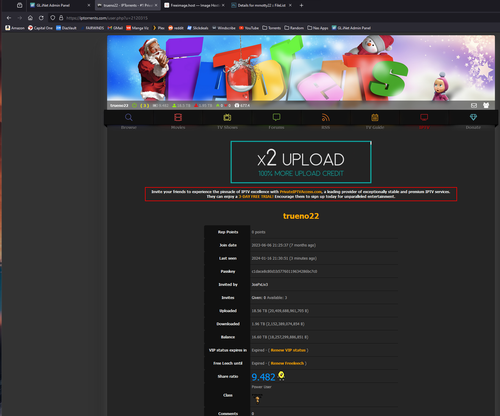This screenshot has width=500, height=416.
Task: Open a new browser tab
Action: (x=301, y=5)
